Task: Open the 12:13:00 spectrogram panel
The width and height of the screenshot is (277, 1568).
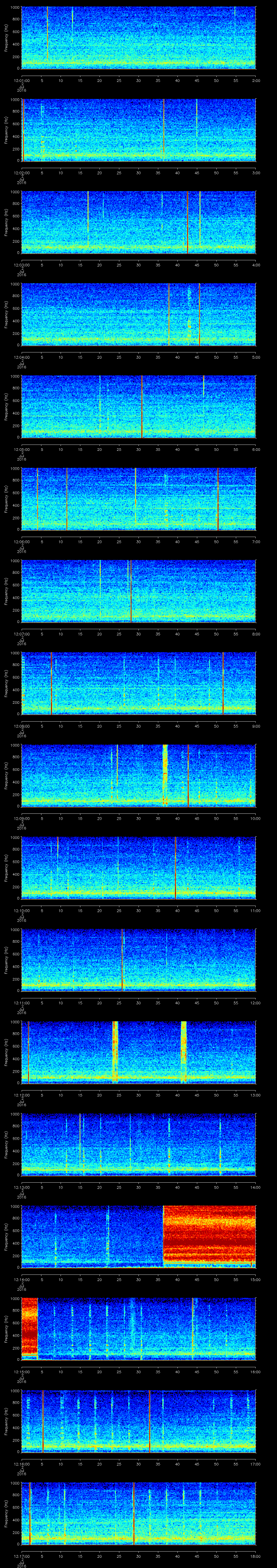Action: pyautogui.click(x=138, y=1144)
